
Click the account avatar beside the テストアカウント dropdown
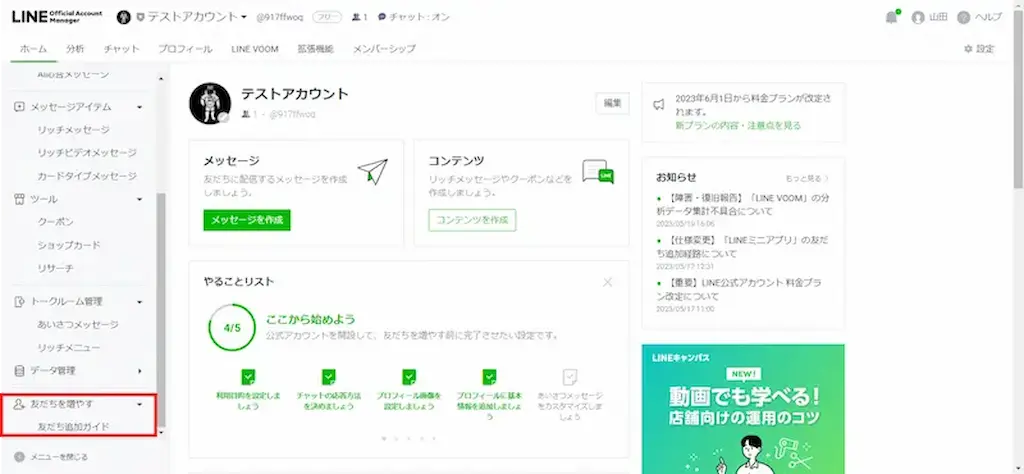[123, 17]
